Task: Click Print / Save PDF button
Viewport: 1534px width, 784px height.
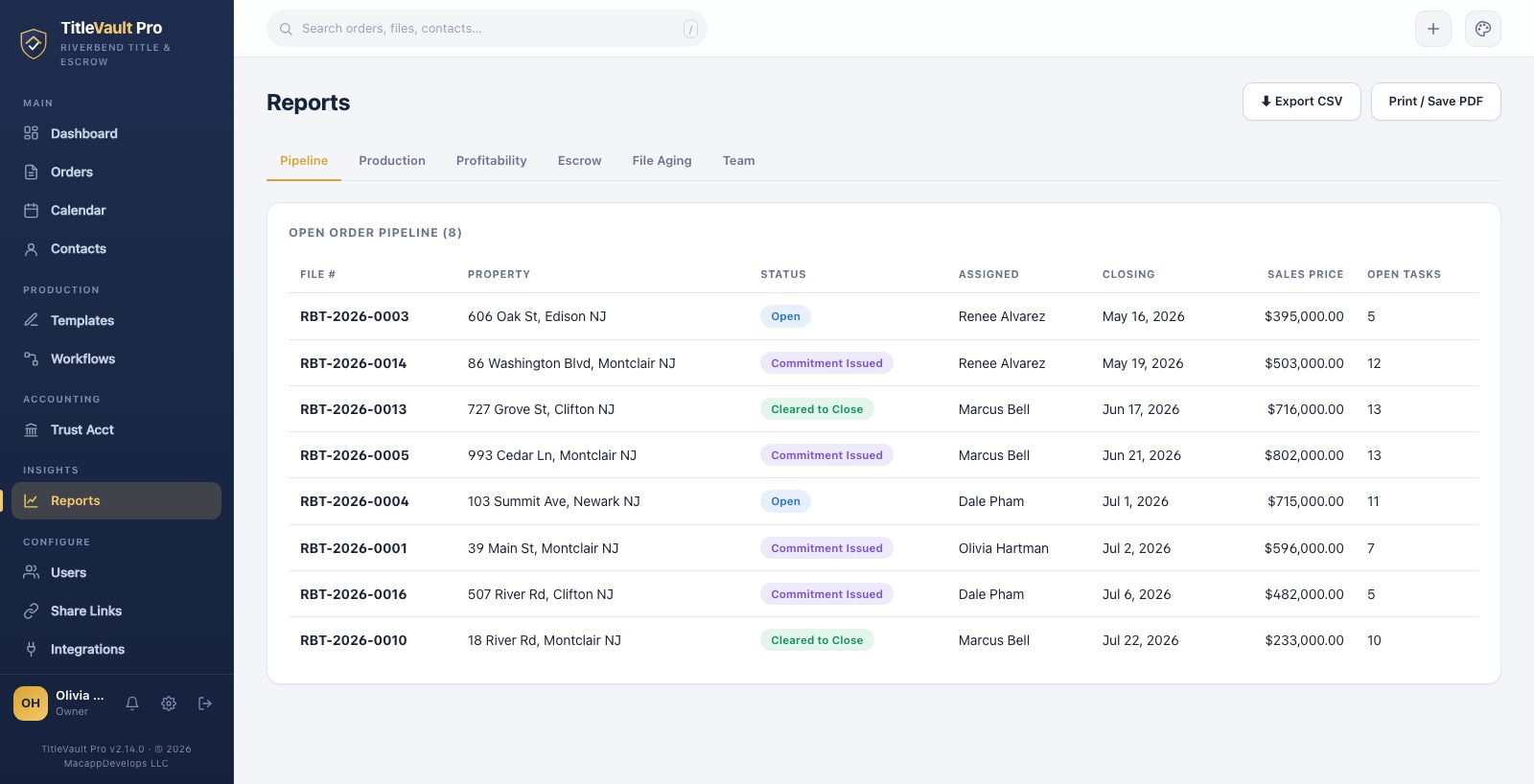Action: click(x=1436, y=102)
